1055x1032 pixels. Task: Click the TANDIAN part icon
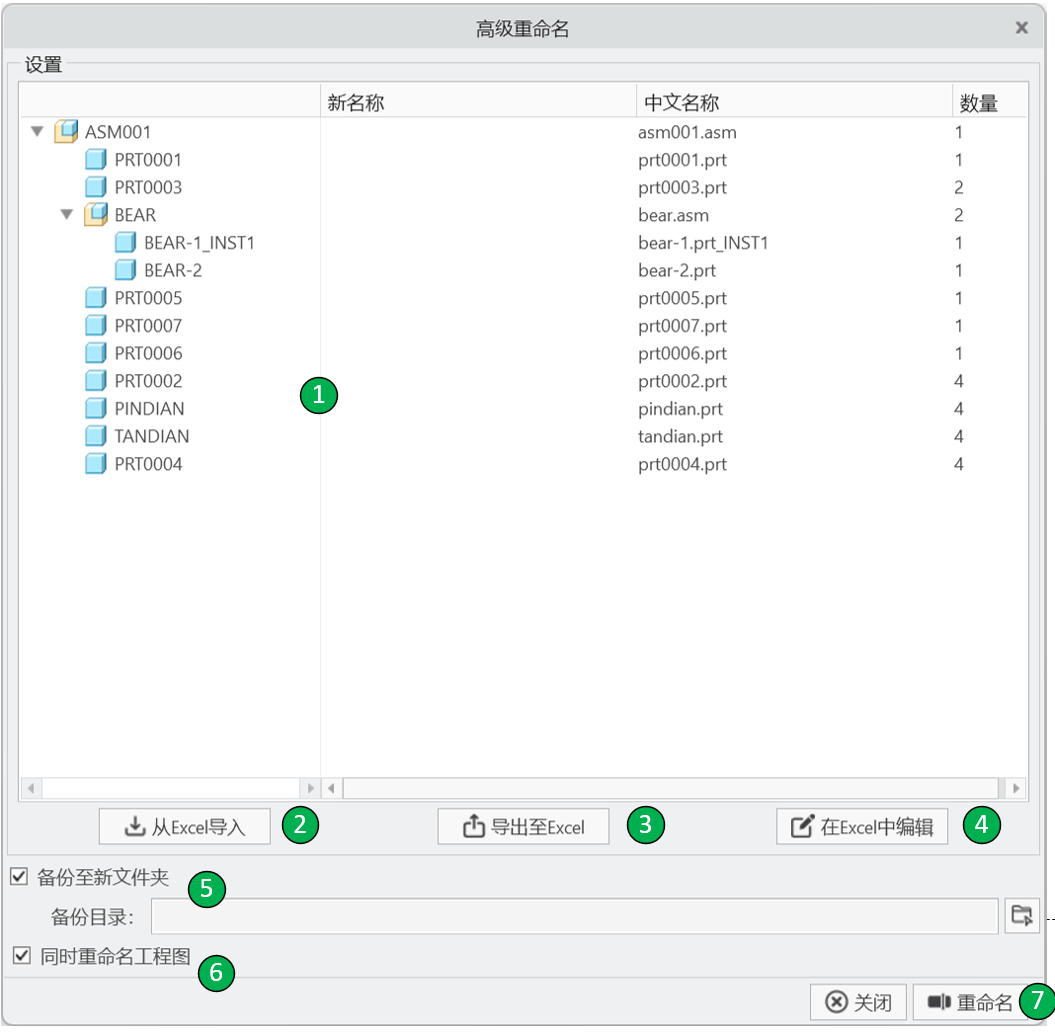(95, 437)
